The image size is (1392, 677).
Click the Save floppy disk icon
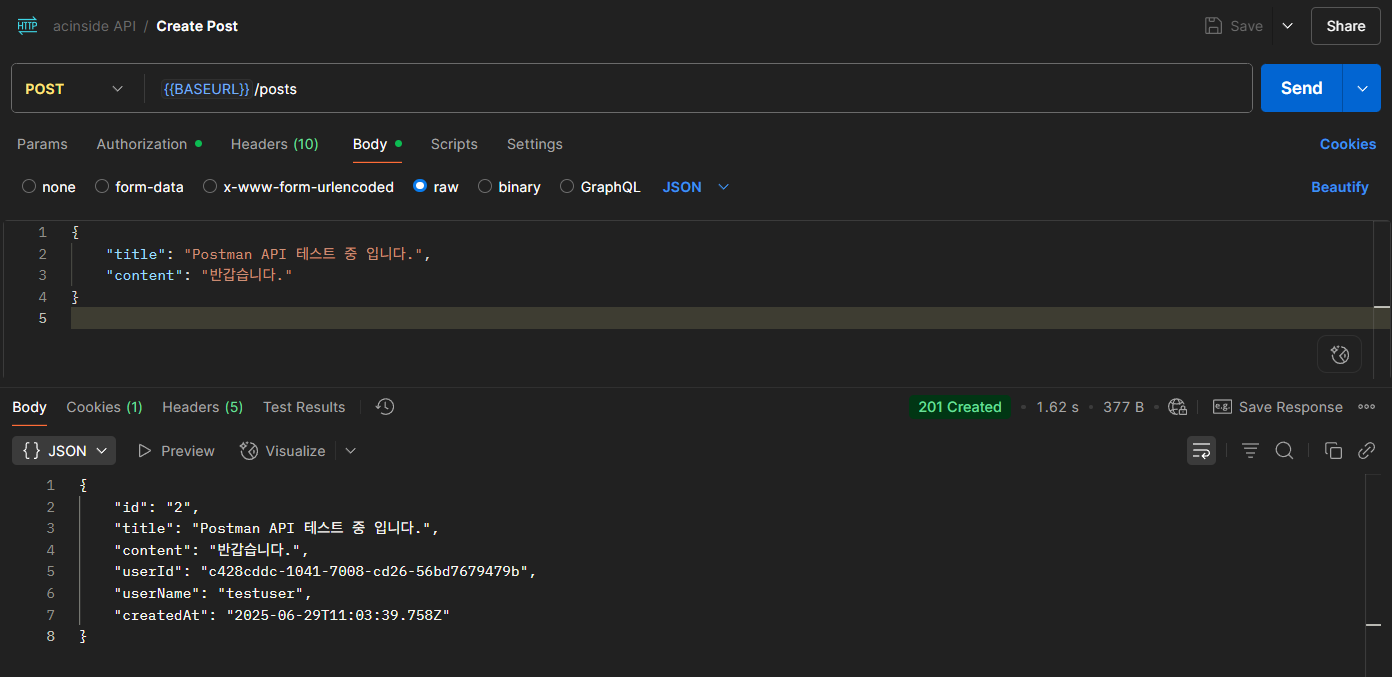click(1213, 26)
